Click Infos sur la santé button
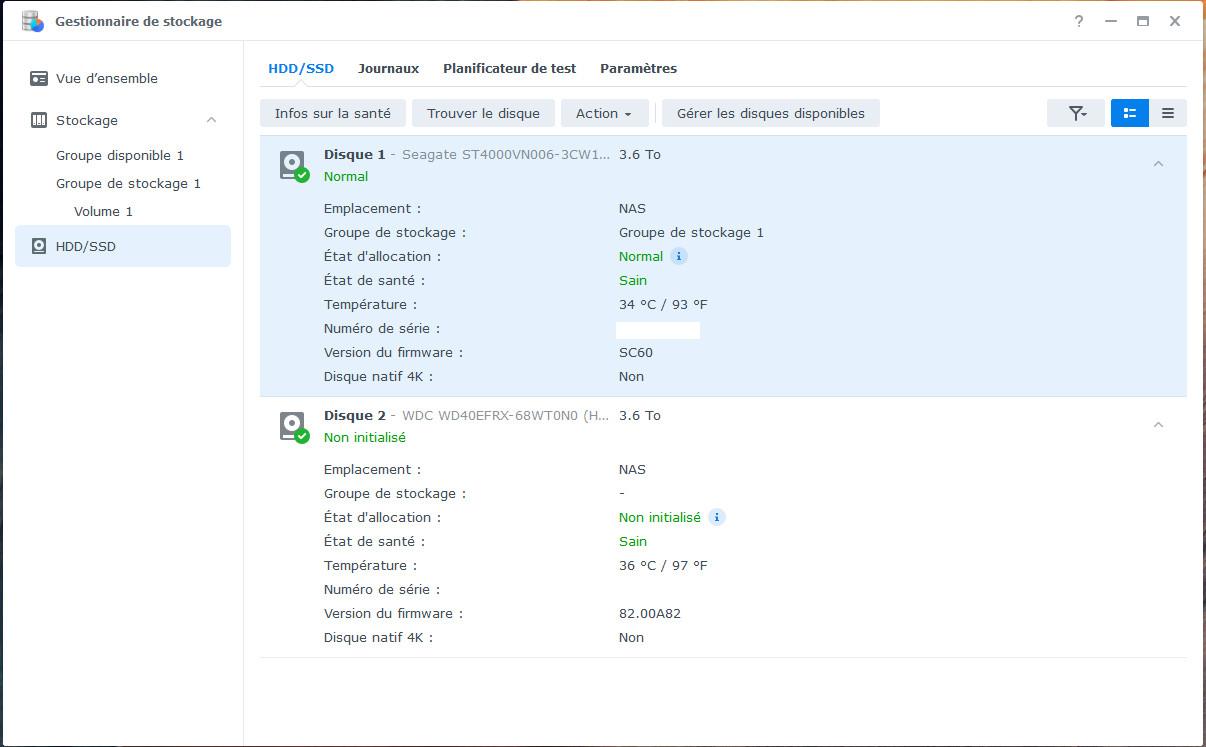 pos(333,113)
